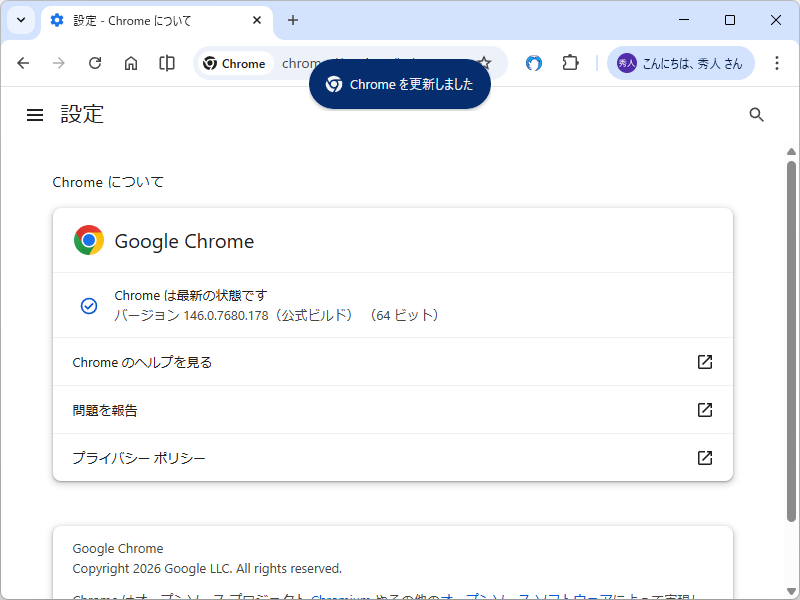Open the side panel book icon
The width and height of the screenshot is (800, 600).
166,62
